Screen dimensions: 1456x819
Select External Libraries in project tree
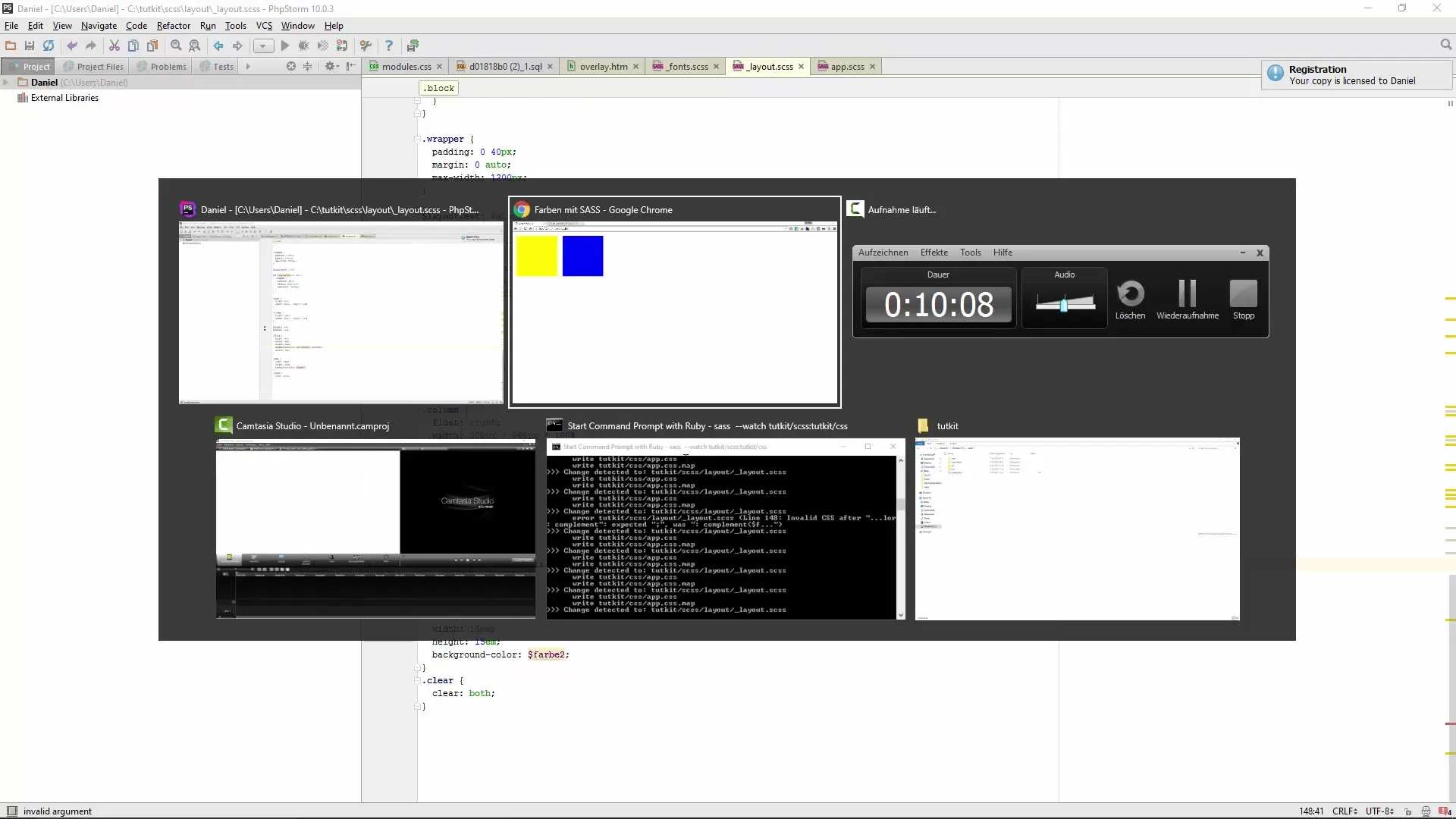(x=64, y=98)
